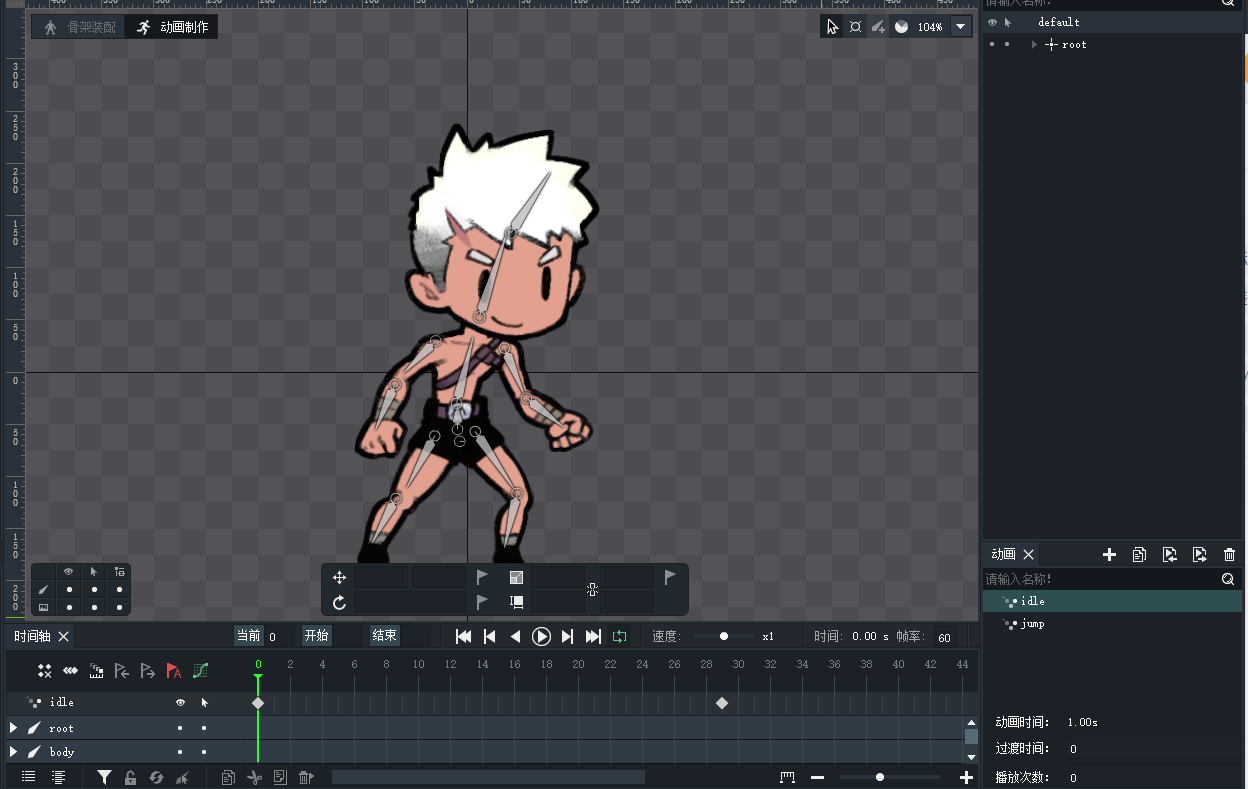Click the onion skin circle icon
1248x789 pixels.
(901, 27)
